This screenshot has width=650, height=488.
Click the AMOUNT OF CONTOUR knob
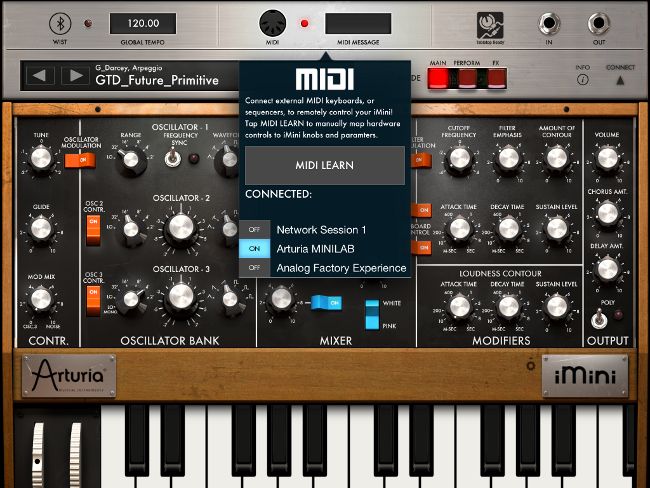(x=557, y=158)
